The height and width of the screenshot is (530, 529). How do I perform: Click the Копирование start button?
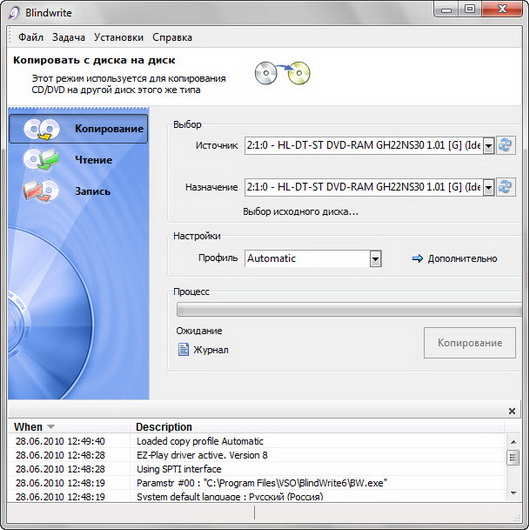pos(470,343)
